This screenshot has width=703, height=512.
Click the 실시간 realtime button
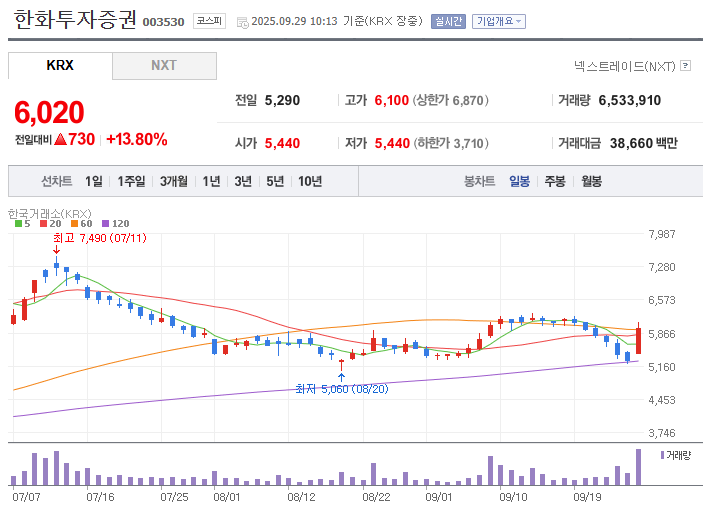click(x=448, y=21)
